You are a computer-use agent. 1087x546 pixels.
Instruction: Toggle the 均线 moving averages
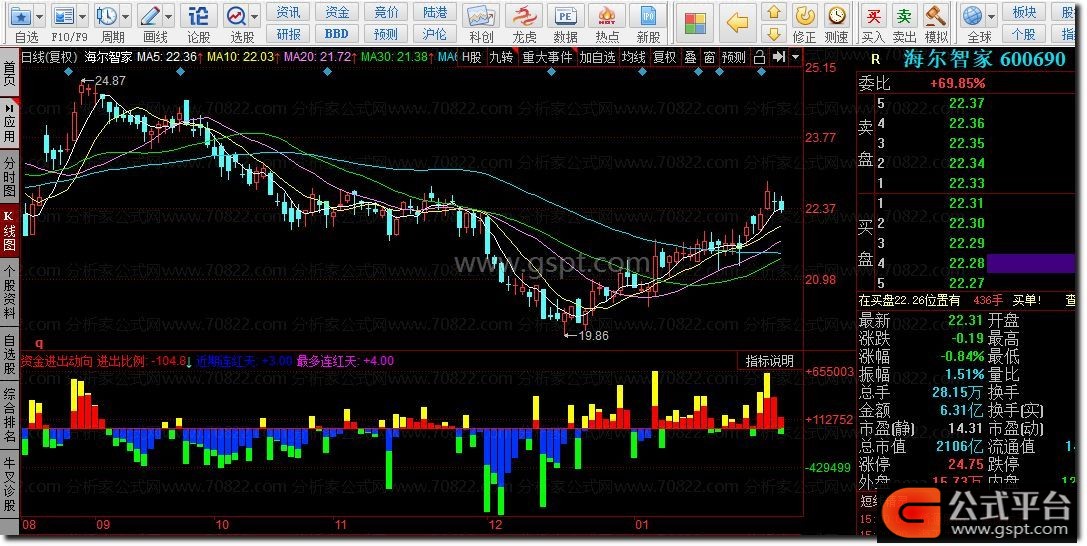coord(634,58)
